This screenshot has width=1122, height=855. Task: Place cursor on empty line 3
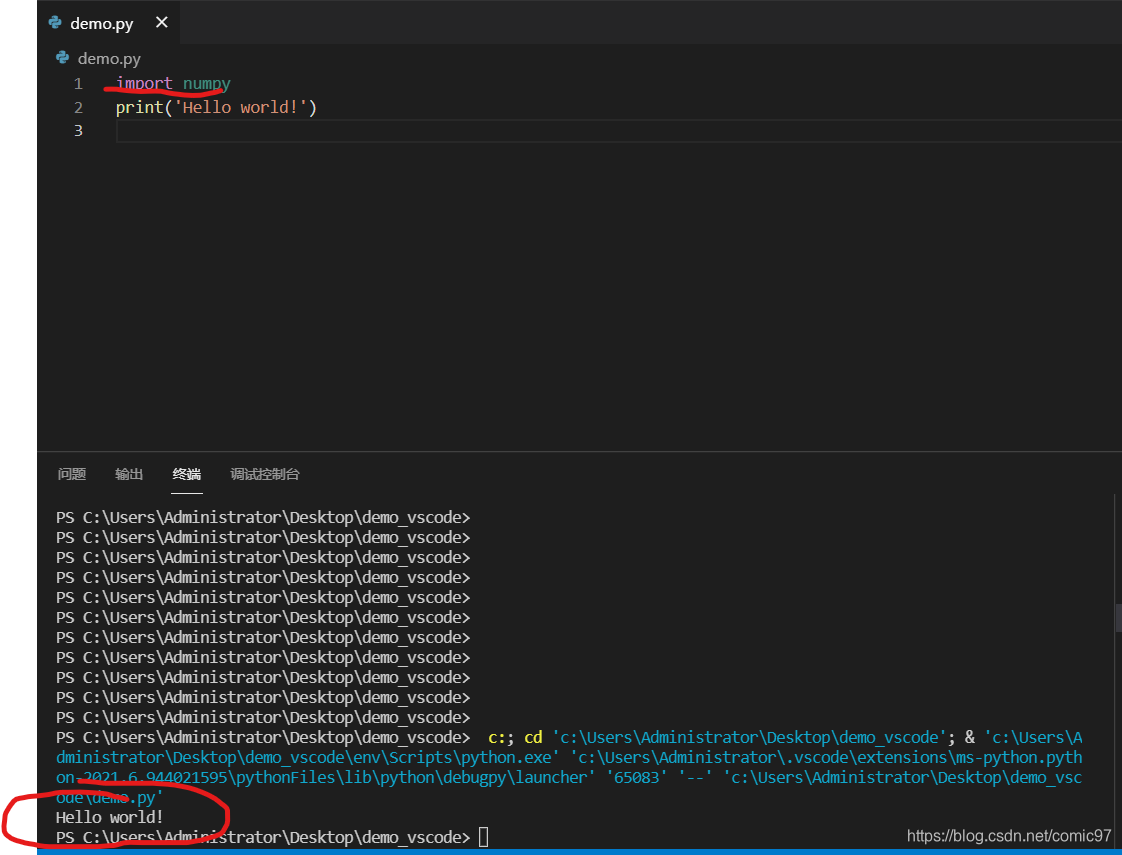pyautogui.click(x=618, y=131)
